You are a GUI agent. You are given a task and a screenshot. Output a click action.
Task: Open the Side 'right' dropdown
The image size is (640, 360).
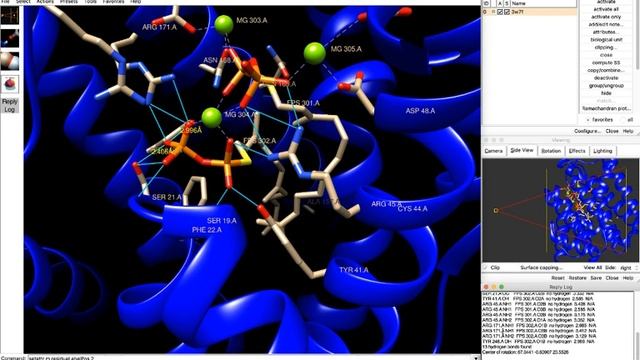628,268
